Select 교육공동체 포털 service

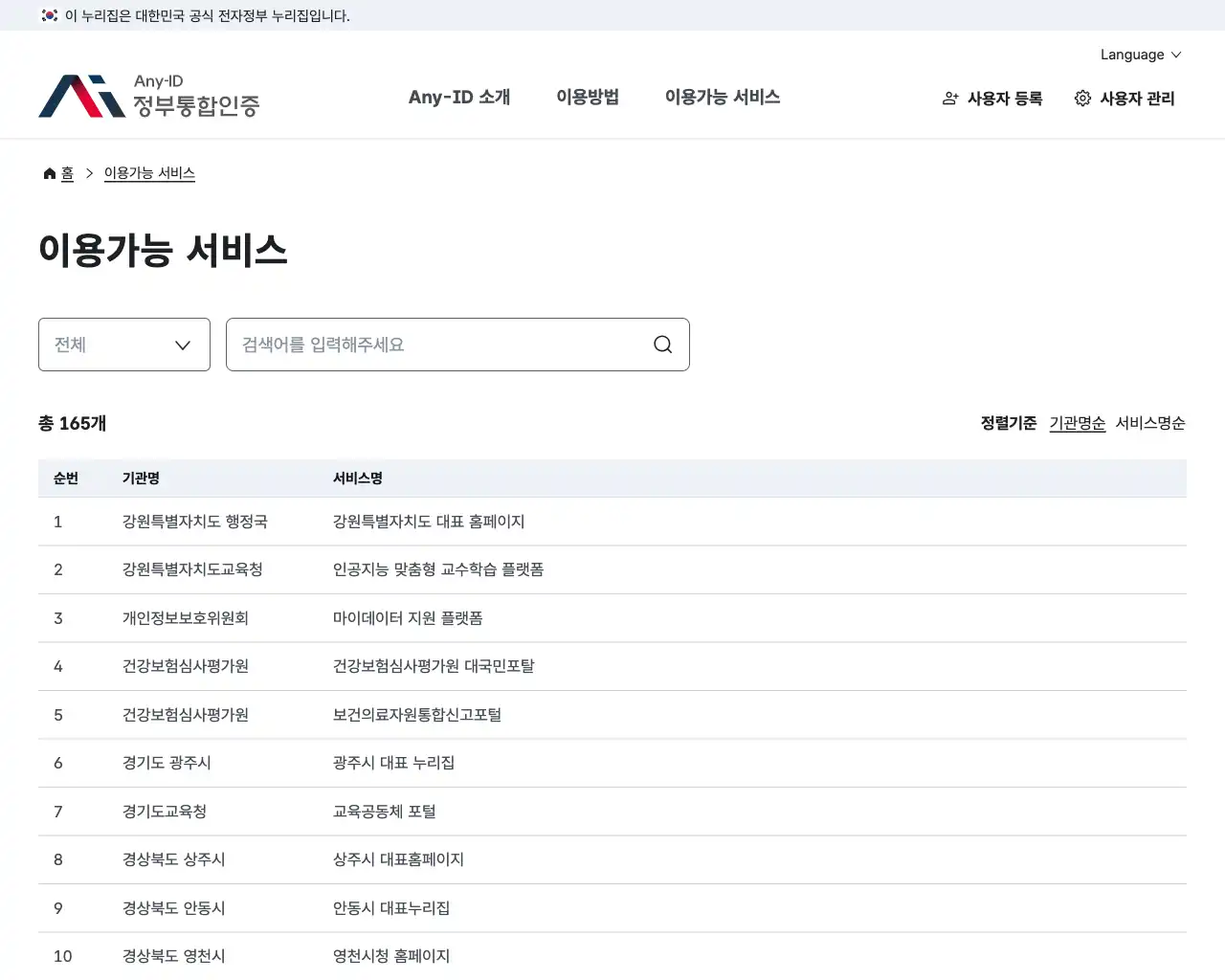pyautogui.click(x=385, y=812)
